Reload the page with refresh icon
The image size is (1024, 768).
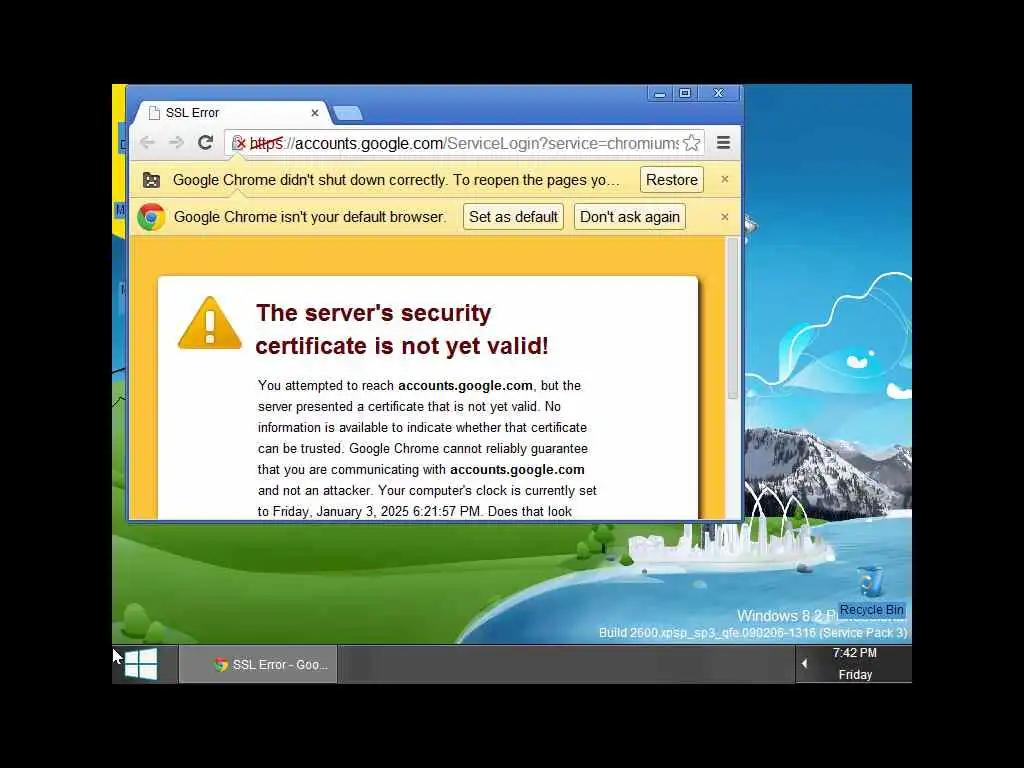206,142
